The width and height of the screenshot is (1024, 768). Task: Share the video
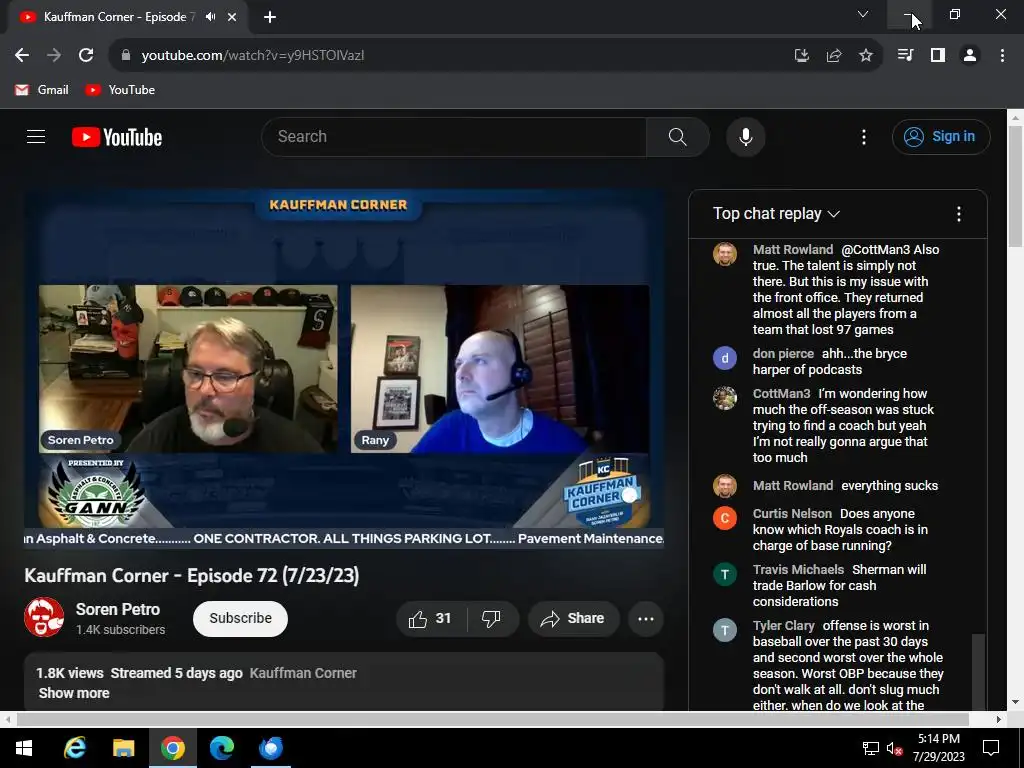(x=573, y=618)
